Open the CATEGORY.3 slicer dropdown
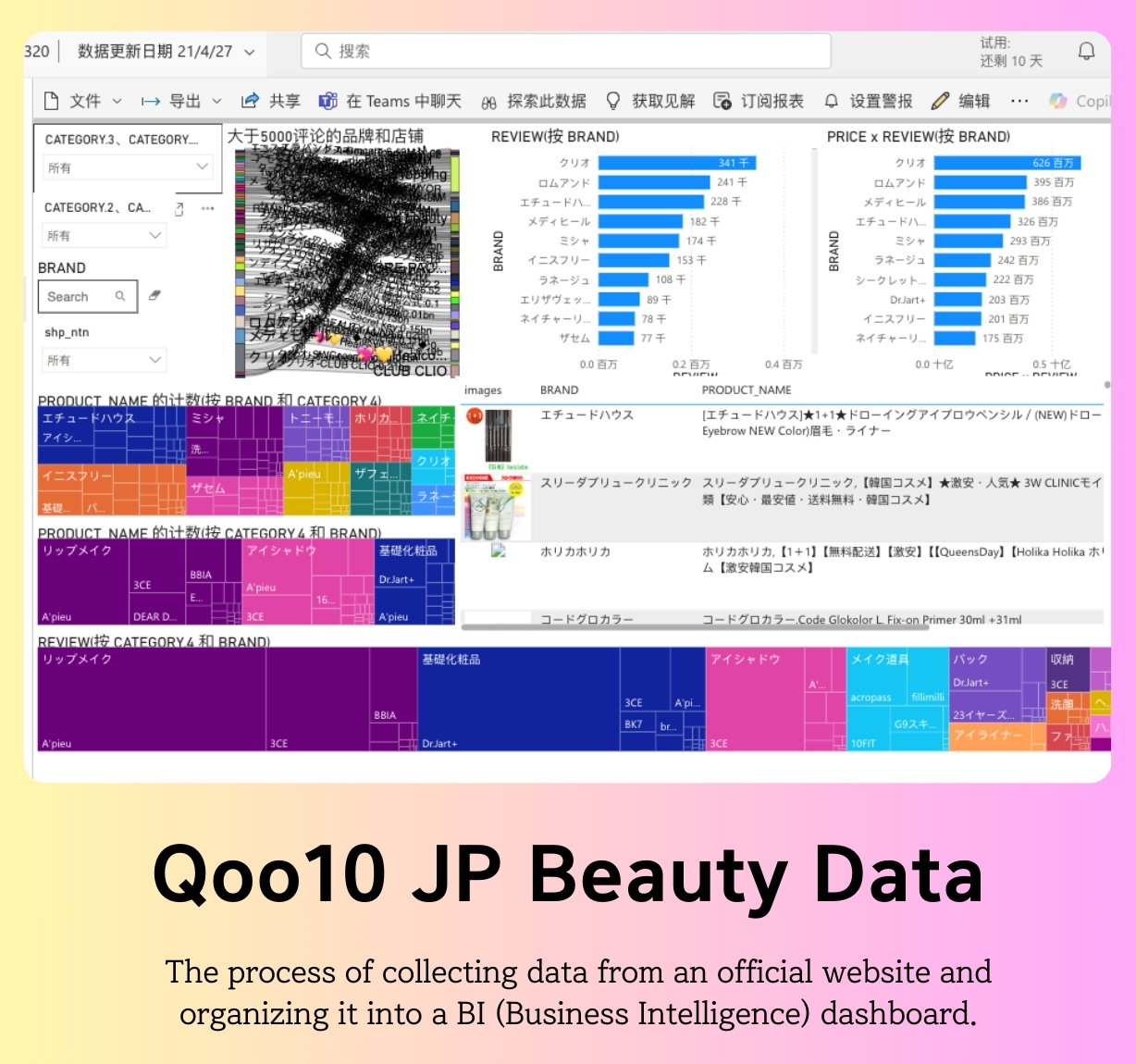This screenshot has width=1136, height=1064. coord(129,167)
